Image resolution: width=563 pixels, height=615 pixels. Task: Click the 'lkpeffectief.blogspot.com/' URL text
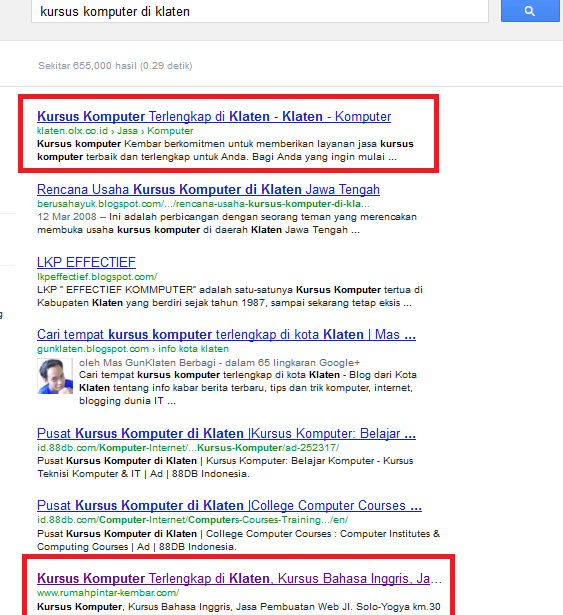pos(97,277)
